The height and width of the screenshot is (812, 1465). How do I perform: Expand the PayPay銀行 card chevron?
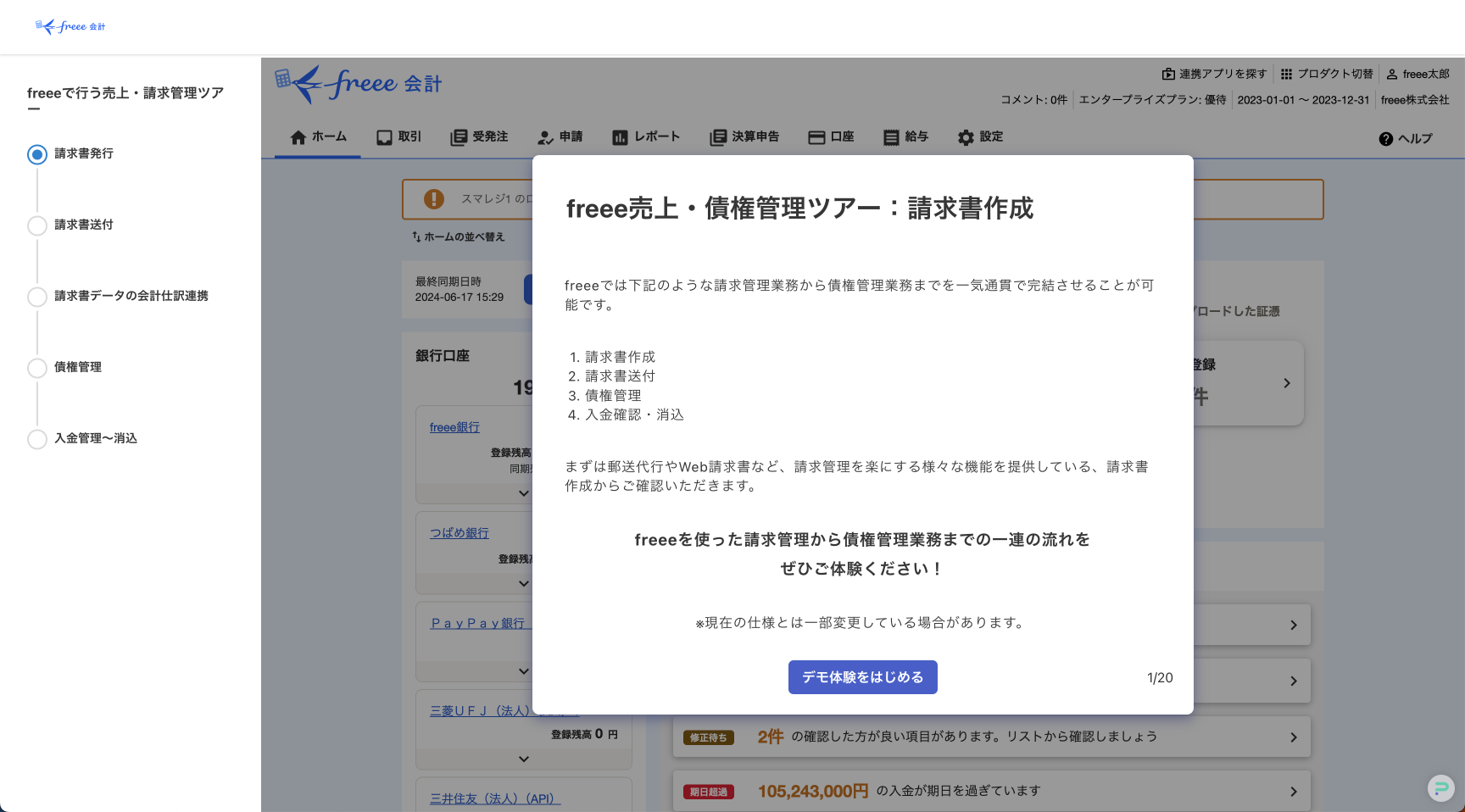[523, 671]
